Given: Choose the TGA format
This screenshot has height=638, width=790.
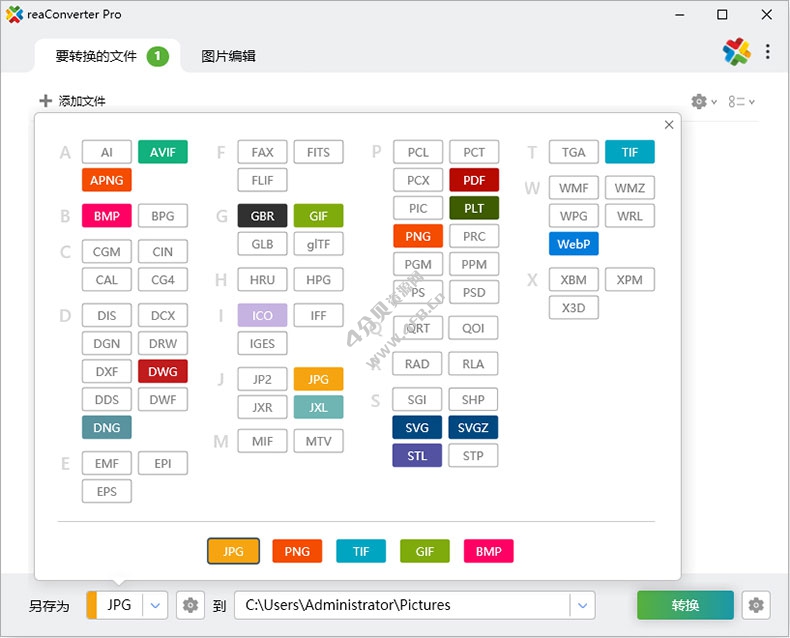Looking at the screenshot, I should click(x=574, y=152).
